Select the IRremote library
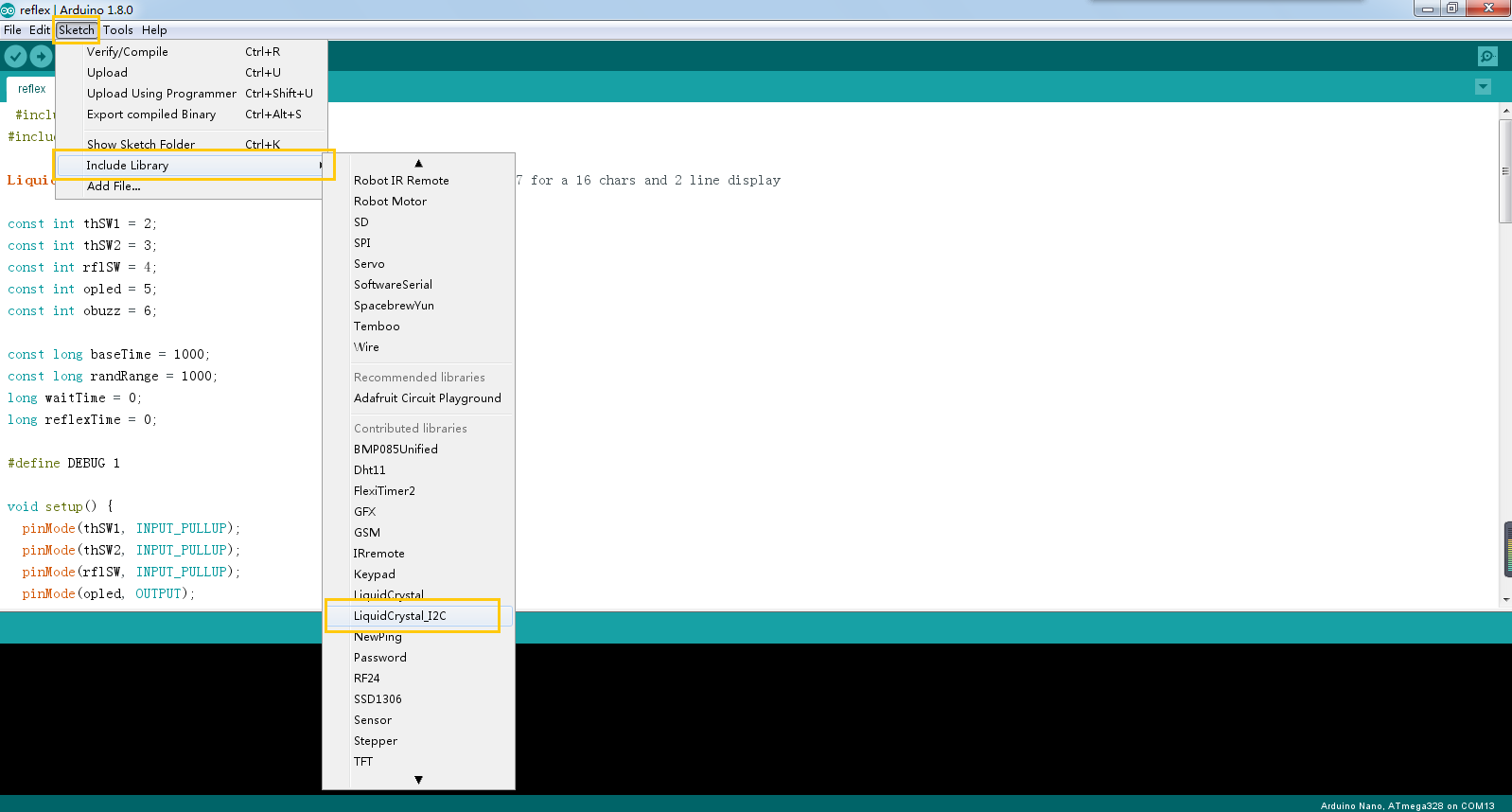Image resolution: width=1512 pixels, height=812 pixels. tap(418, 554)
